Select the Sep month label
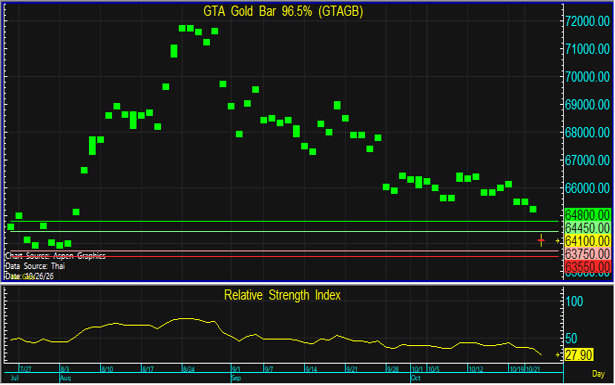The height and width of the screenshot is (385, 615). 236,378
